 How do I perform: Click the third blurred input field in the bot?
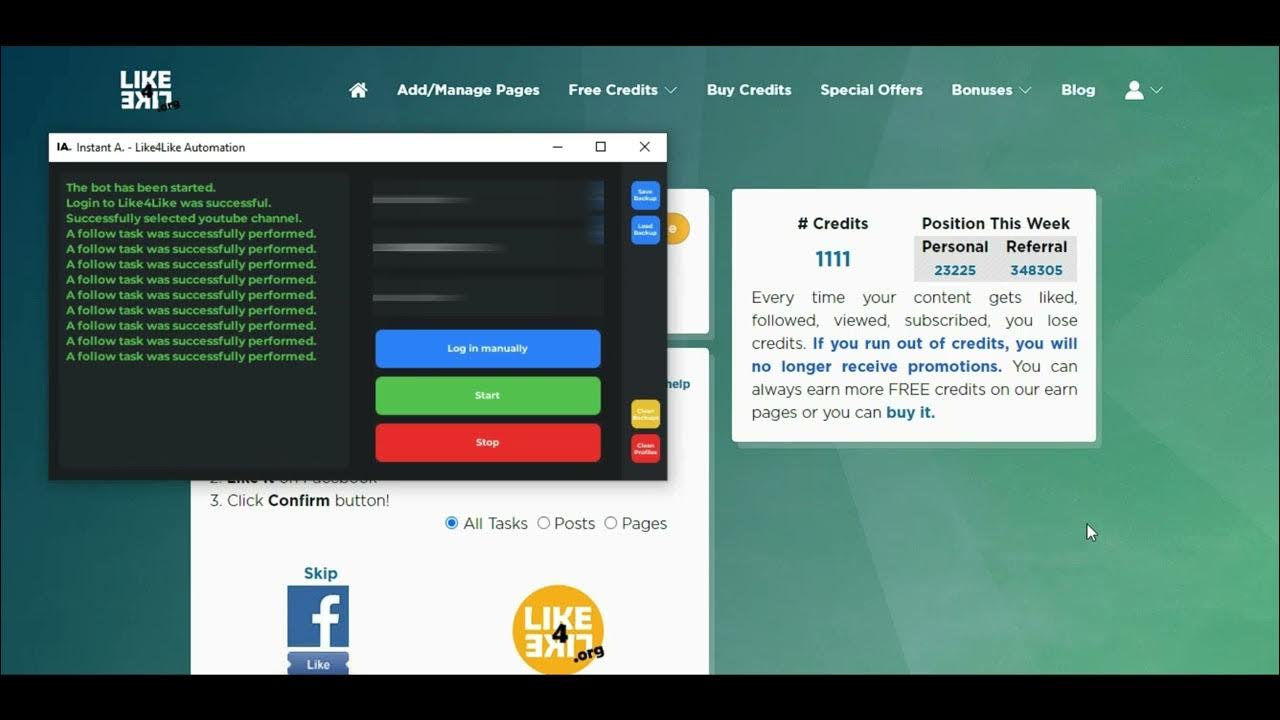click(x=488, y=297)
